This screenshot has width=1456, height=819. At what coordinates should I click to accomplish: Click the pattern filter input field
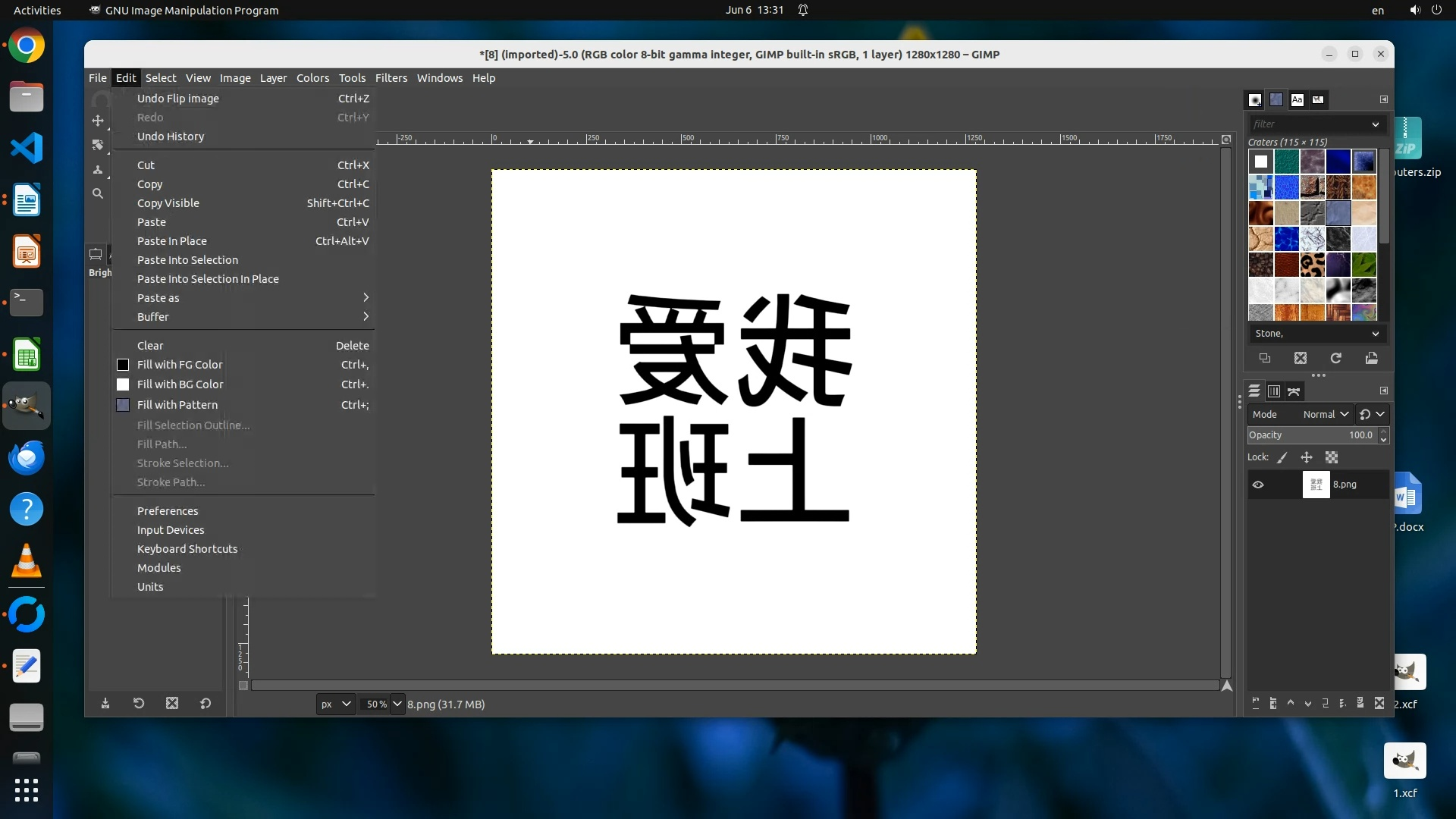[x=1308, y=124]
